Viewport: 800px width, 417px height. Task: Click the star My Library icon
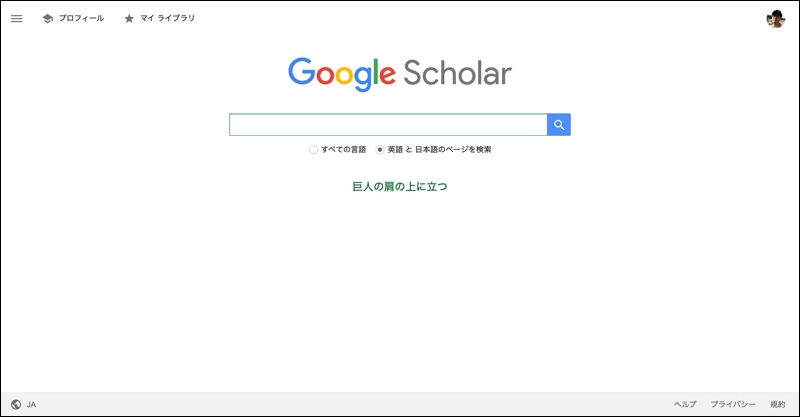[129, 18]
